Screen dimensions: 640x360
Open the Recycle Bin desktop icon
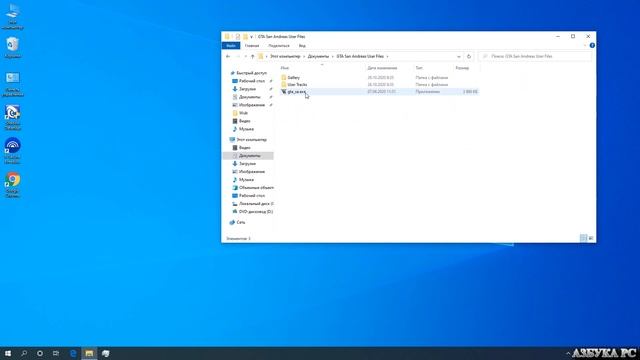(13, 47)
